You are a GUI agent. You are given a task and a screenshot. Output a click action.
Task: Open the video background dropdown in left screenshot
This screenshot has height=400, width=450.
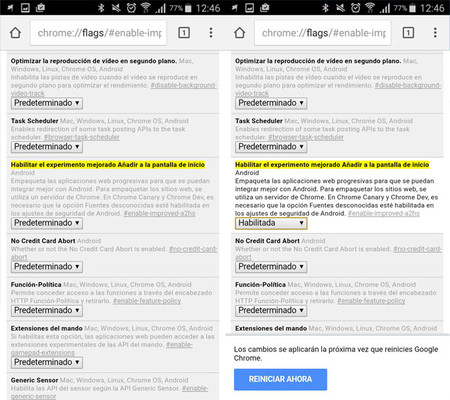(47, 103)
